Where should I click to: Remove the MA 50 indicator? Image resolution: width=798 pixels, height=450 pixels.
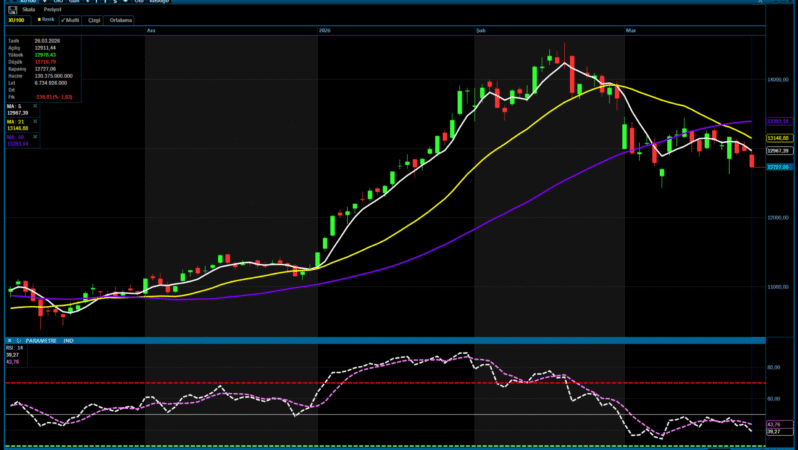click(x=35, y=137)
